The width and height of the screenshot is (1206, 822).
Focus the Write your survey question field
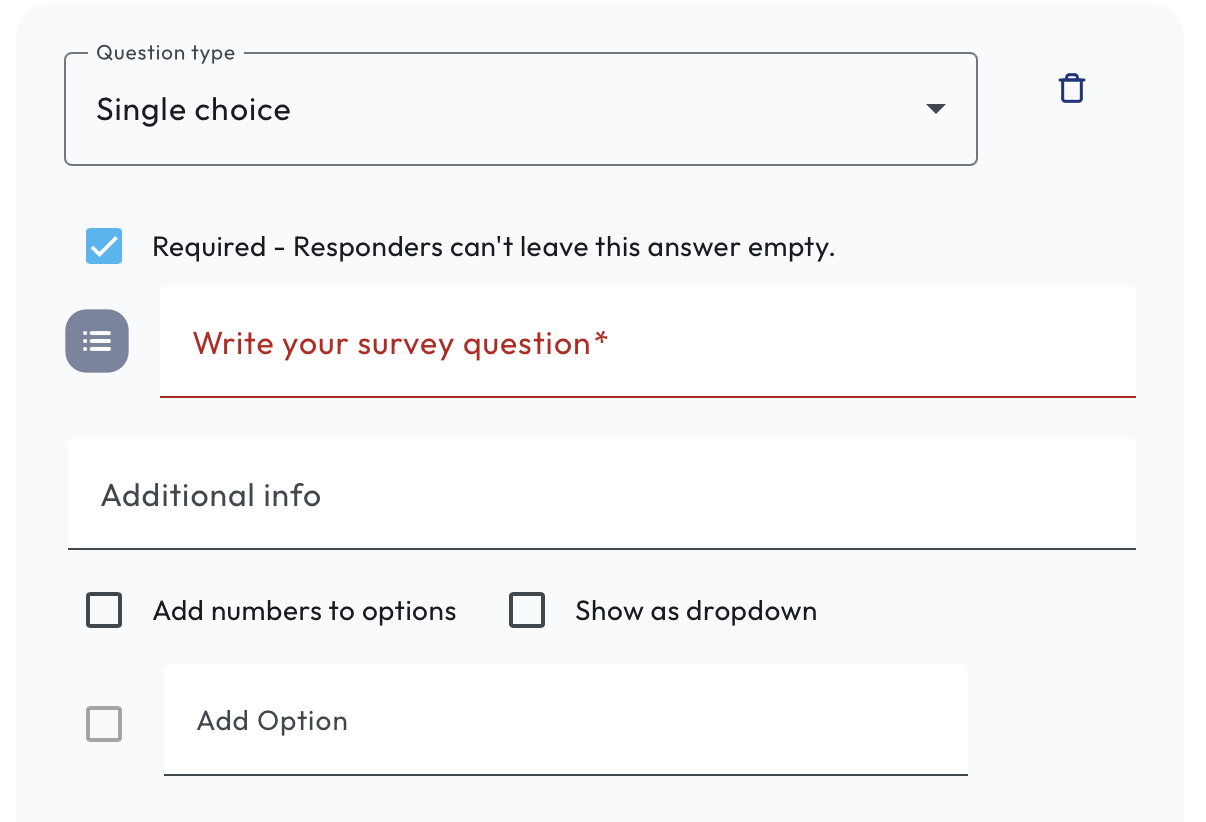point(647,343)
